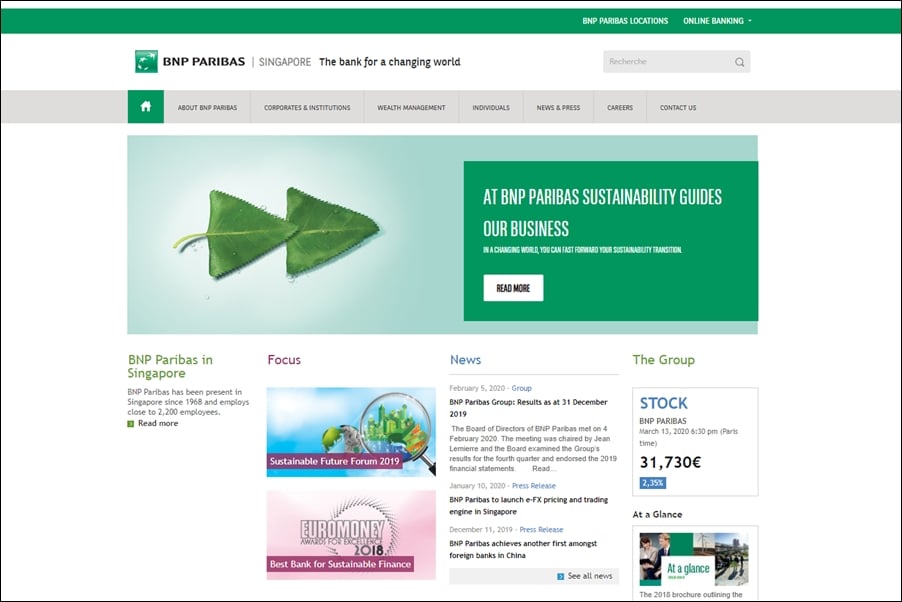
Task: Open Results as at 31 December 2019 article
Action: pyautogui.click(x=528, y=408)
